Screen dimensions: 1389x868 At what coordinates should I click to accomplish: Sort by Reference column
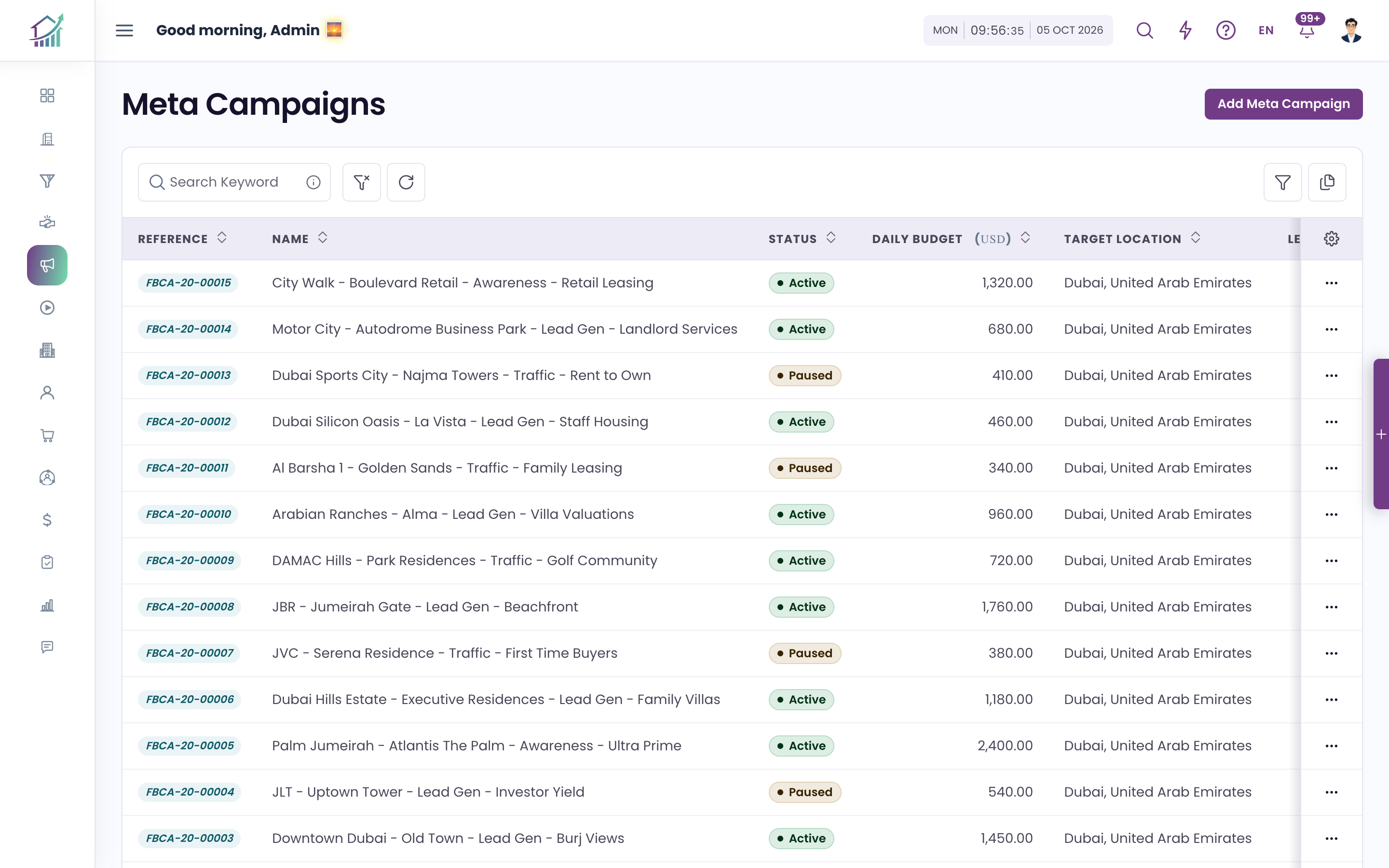(222, 238)
